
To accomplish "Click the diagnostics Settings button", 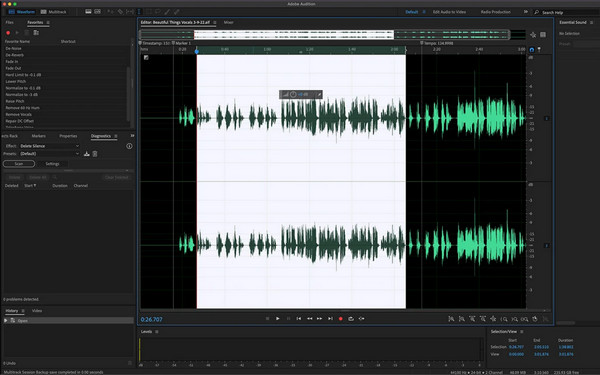I will tap(52, 164).
